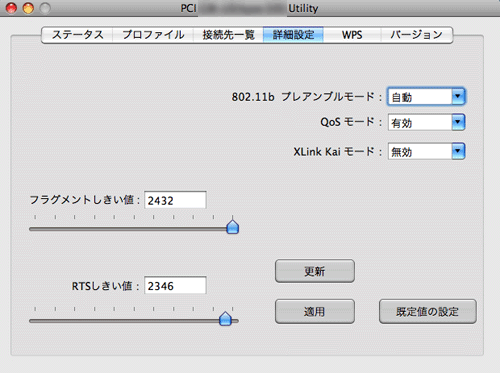The width and height of the screenshot is (500, 373).
Task: Expand the QoS モード dropdown
Action: (x=426, y=122)
